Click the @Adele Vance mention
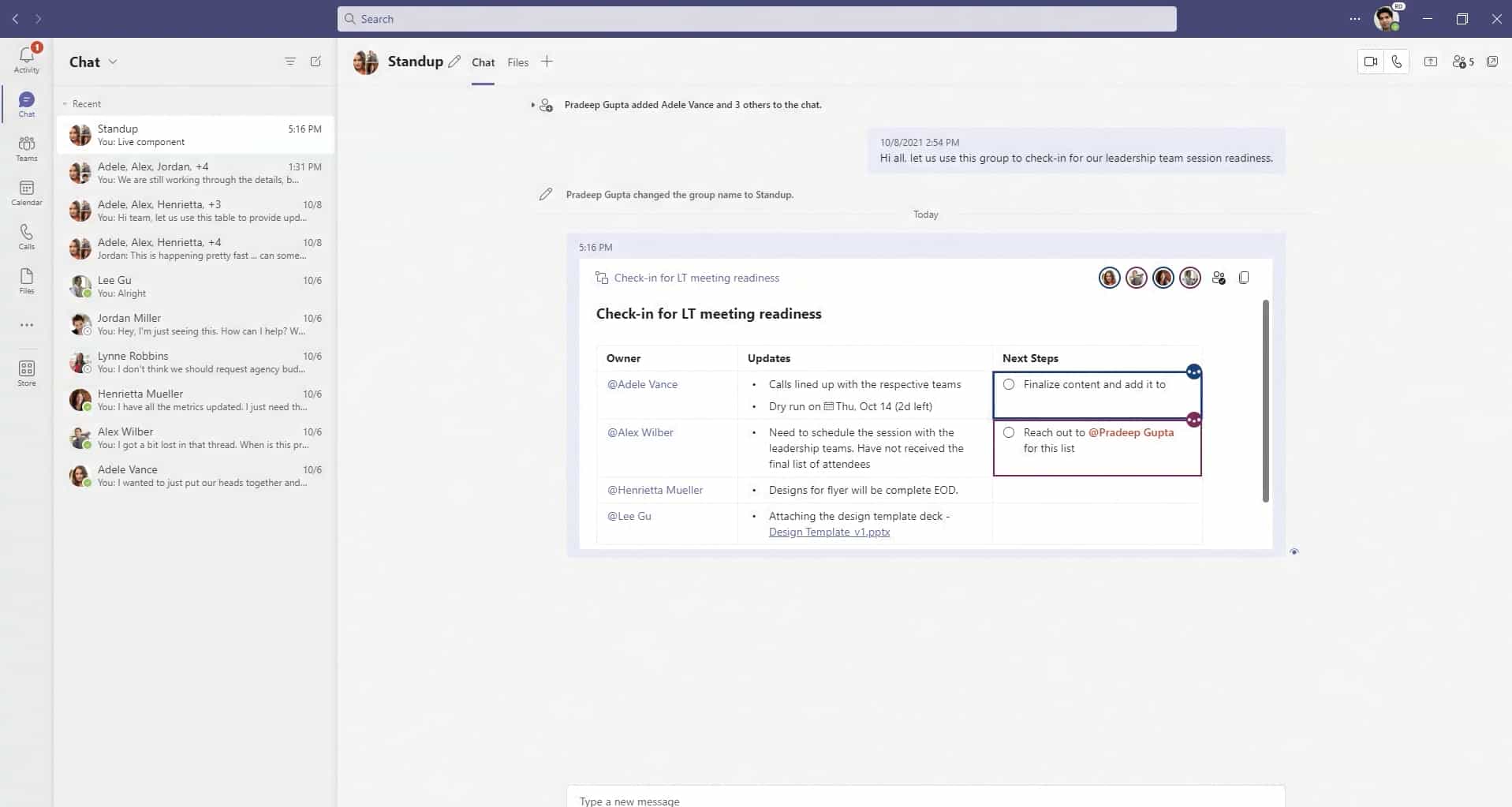The height and width of the screenshot is (807, 1512). click(642, 384)
